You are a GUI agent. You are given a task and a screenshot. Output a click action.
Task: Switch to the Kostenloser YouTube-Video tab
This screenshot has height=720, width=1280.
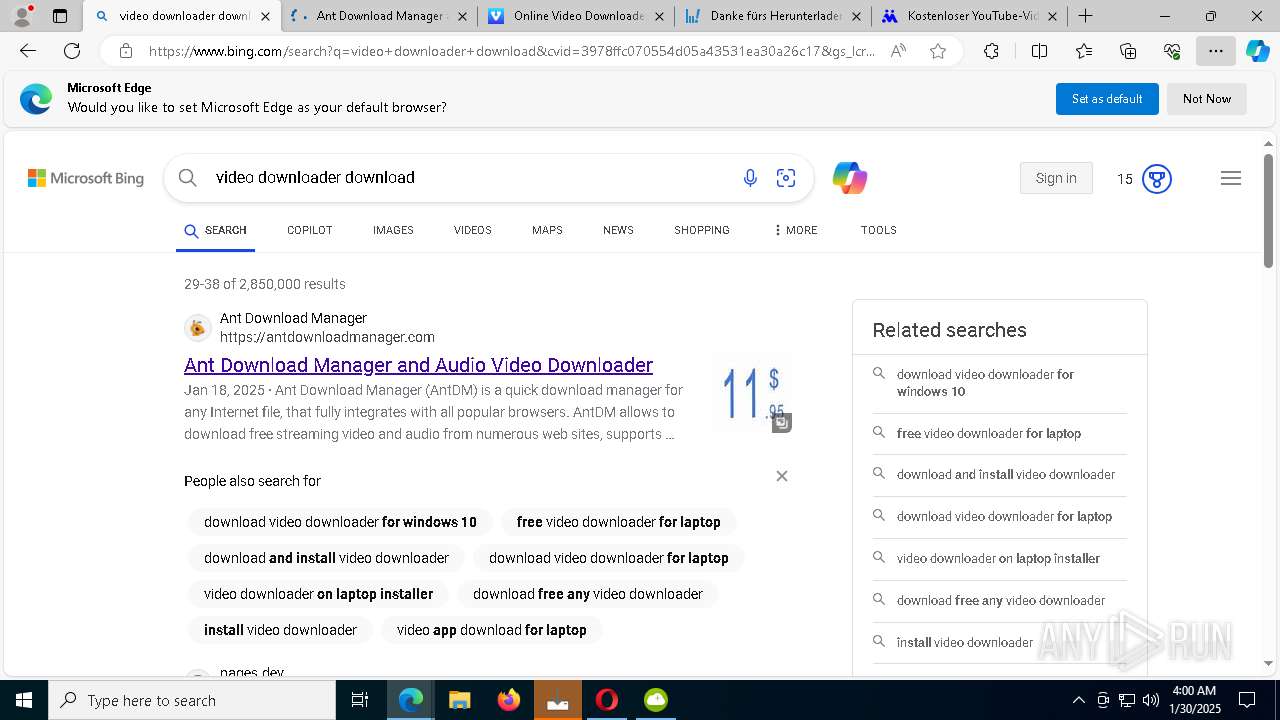coord(969,16)
